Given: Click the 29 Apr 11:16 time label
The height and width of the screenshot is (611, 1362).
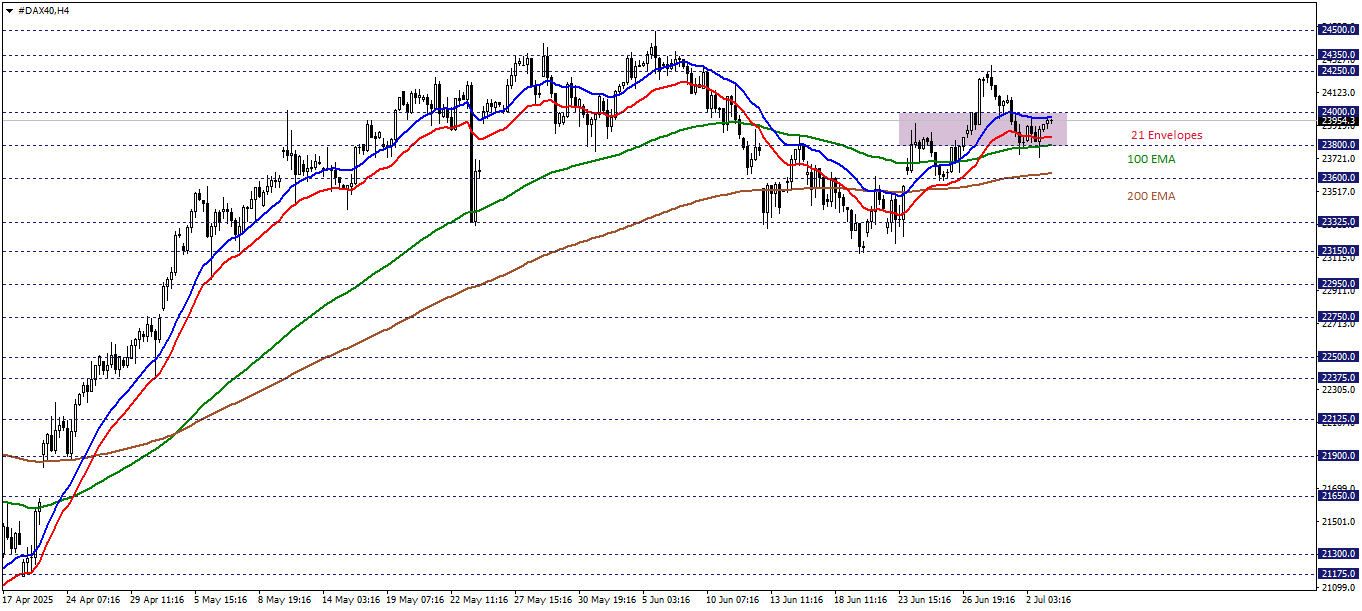Looking at the screenshot, I should click(x=157, y=600).
